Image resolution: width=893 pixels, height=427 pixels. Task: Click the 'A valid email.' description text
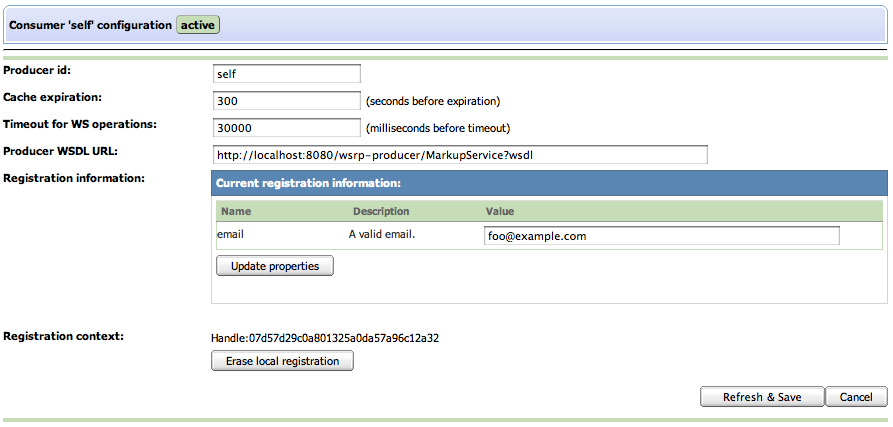point(382,234)
